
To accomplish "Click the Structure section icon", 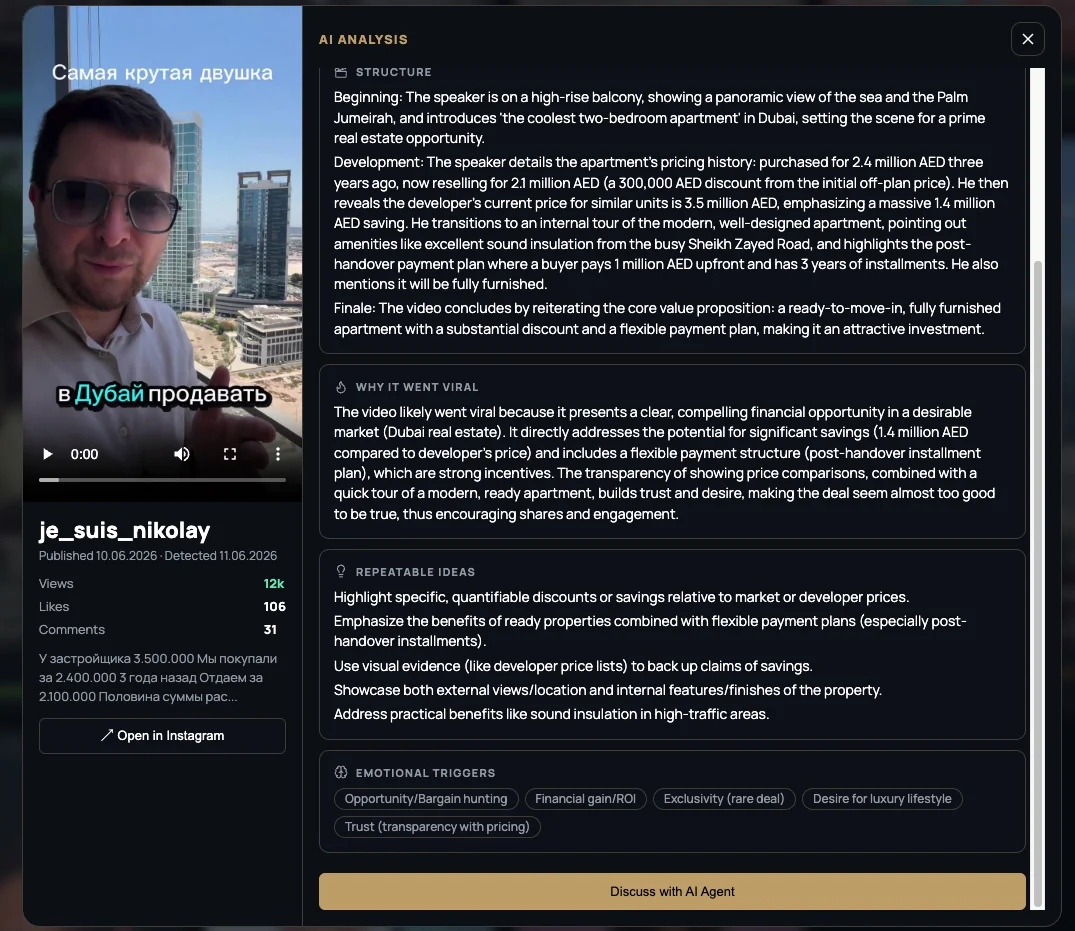I will click(x=341, y=72).
